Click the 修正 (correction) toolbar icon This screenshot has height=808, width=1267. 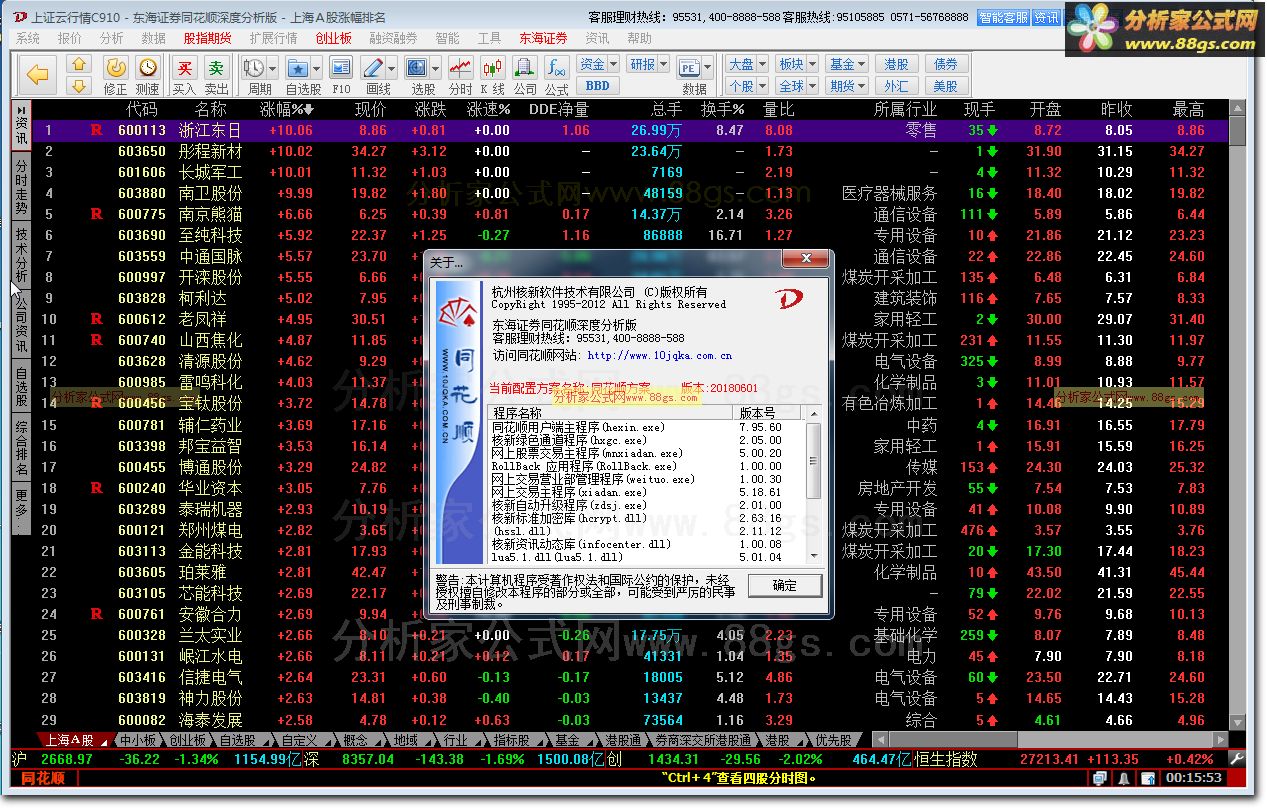point(116,68)
